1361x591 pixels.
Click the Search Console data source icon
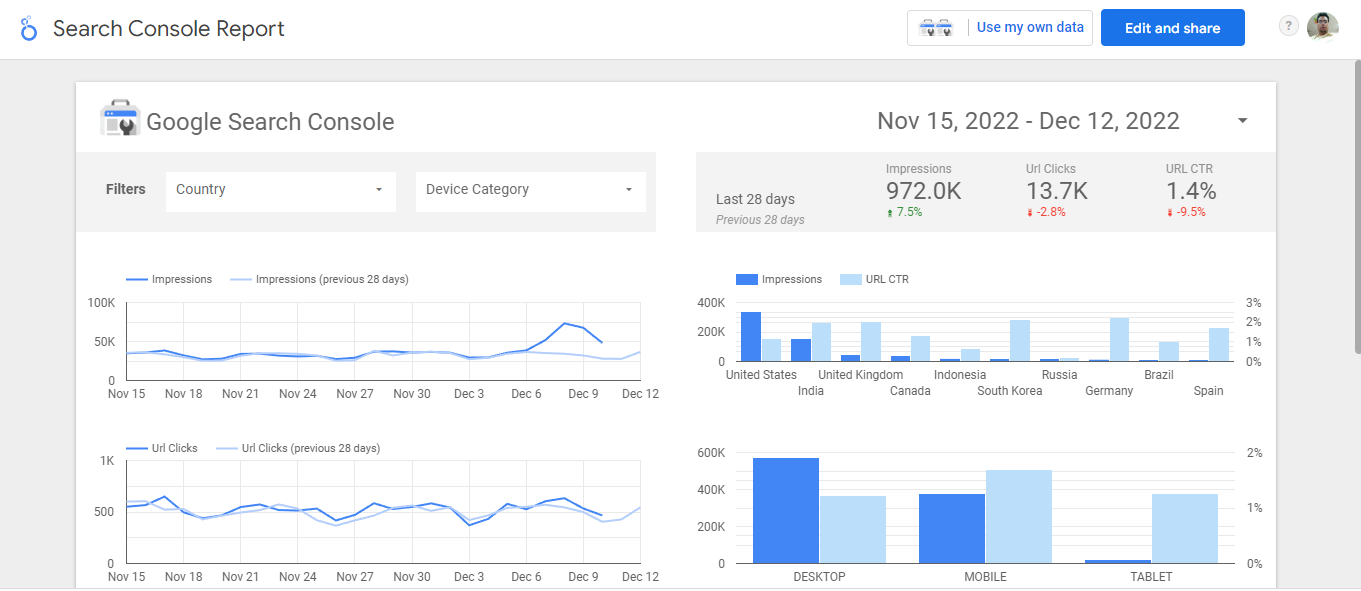pos(936,28)
